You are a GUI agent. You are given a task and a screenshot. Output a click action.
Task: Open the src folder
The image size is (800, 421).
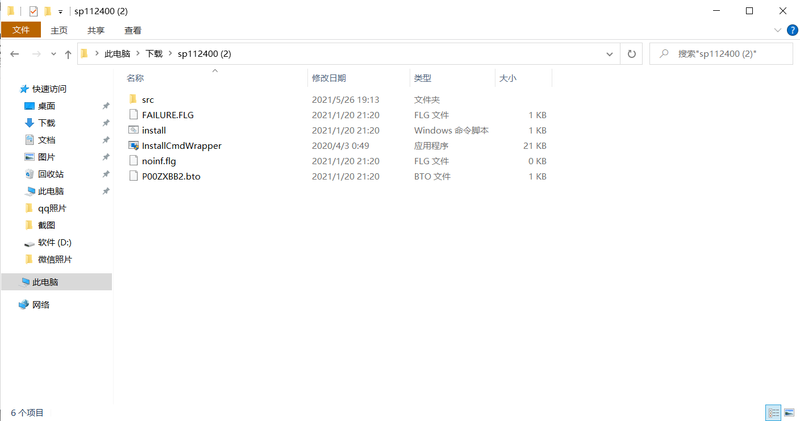tap(147, 100)
